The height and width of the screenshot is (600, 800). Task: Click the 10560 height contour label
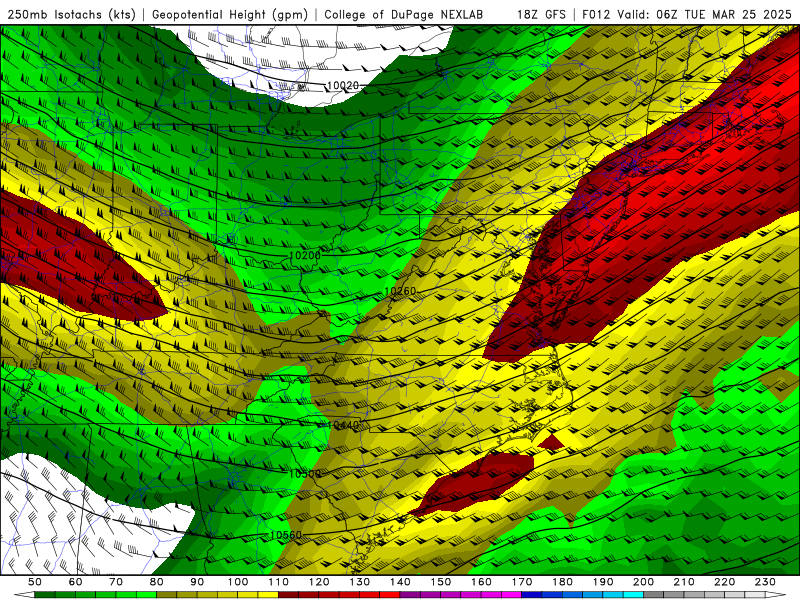tap(286, 535)
